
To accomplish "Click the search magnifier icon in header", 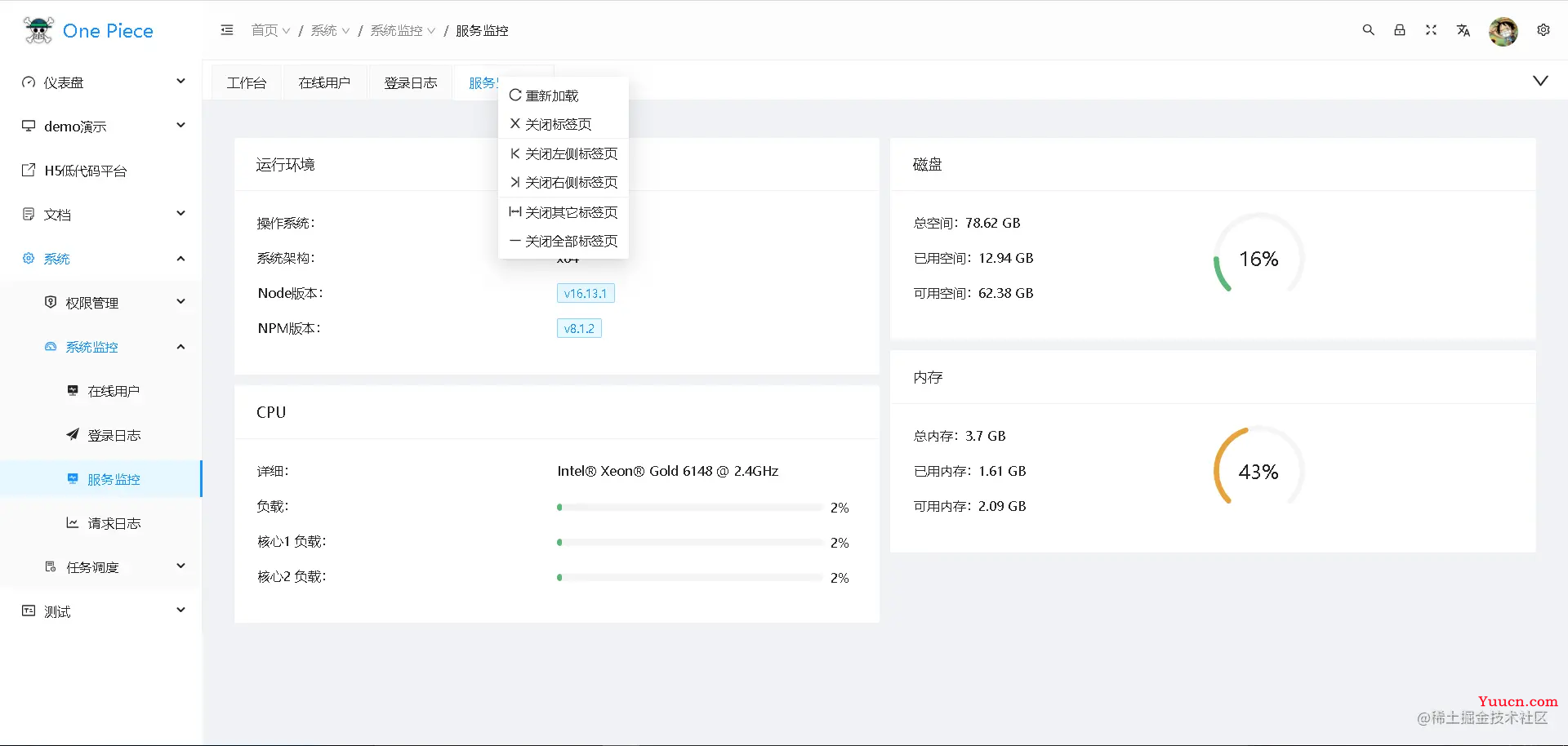I will pos(1368,30).
